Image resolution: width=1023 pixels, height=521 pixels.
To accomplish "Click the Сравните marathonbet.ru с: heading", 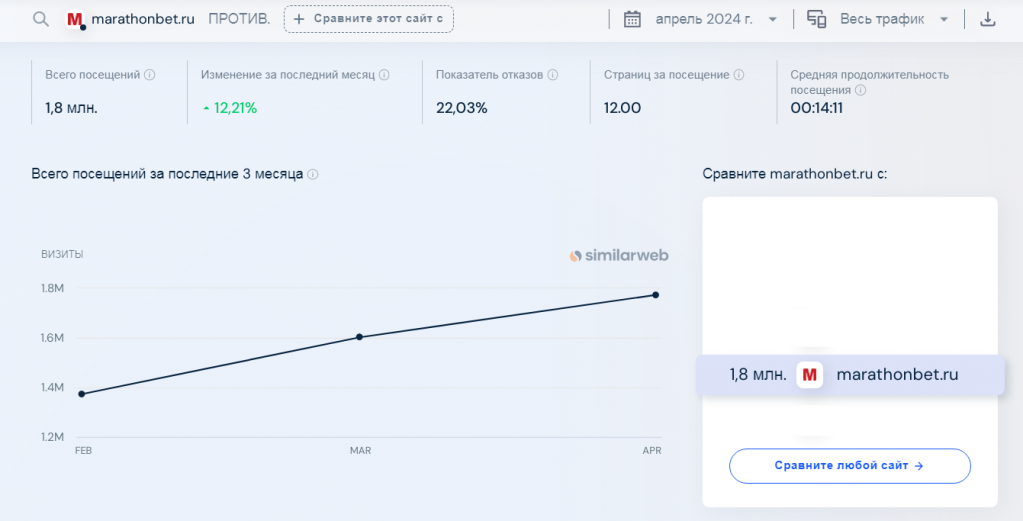I will [795, 174].
